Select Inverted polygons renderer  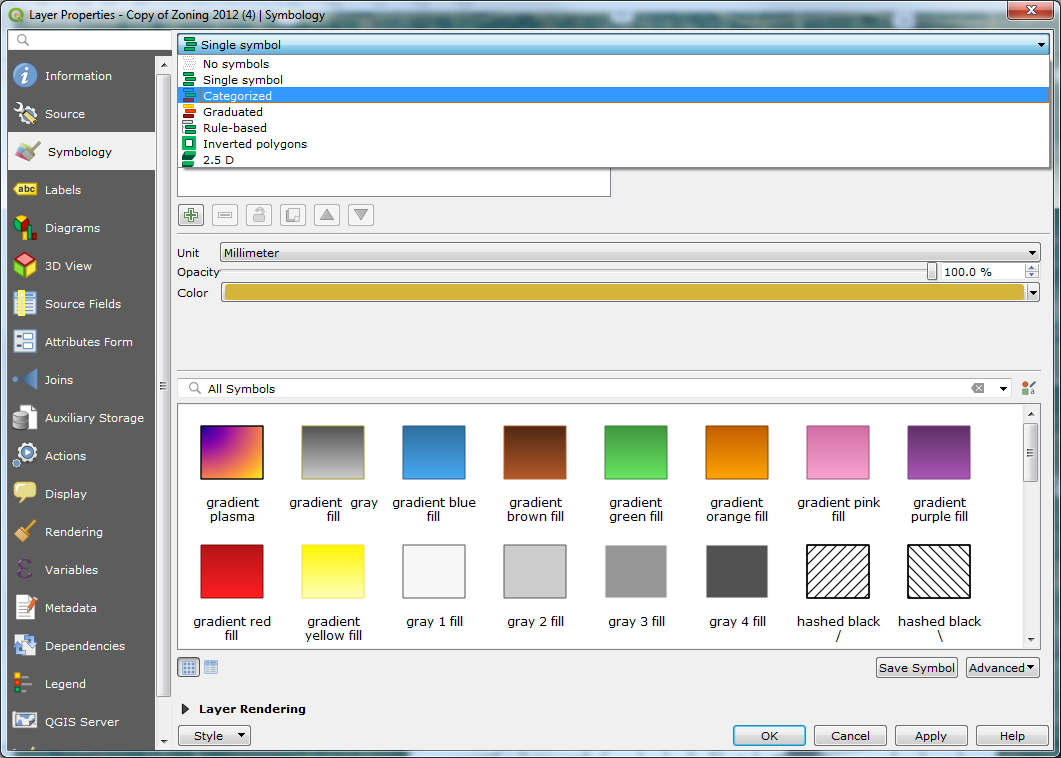(613, 144)
